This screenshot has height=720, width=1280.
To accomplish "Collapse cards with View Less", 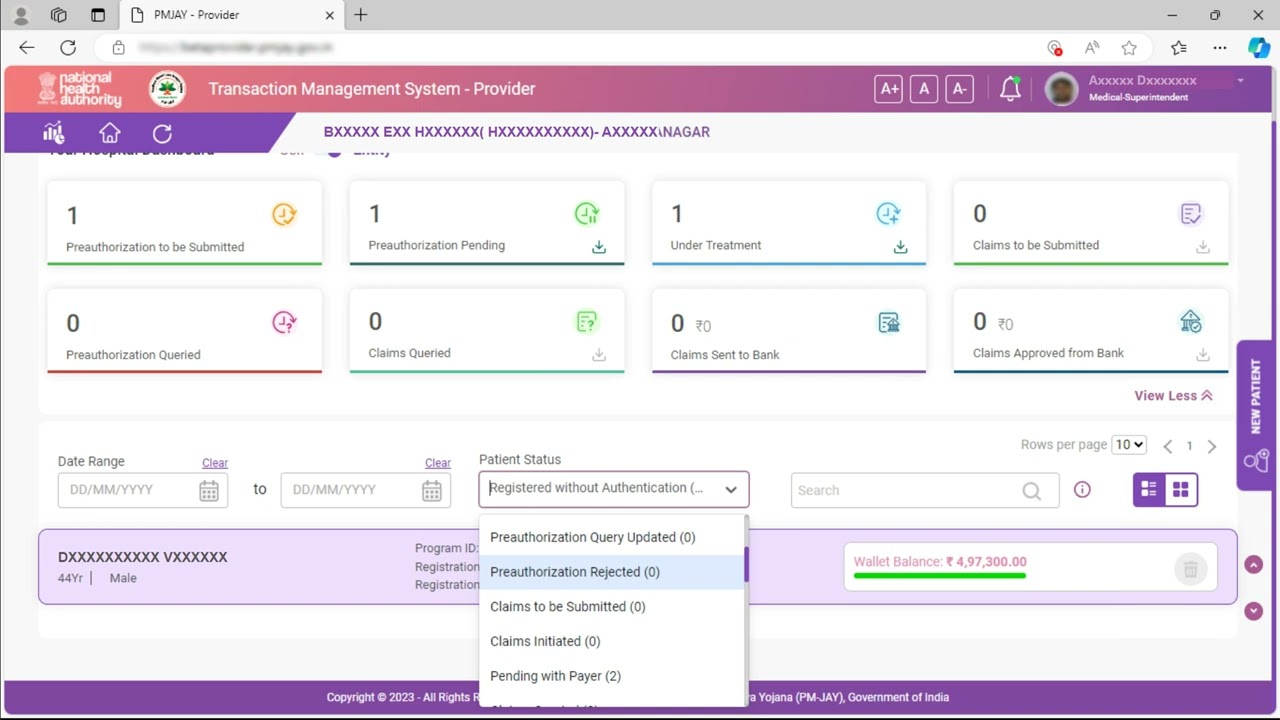I will [1173, 396].
